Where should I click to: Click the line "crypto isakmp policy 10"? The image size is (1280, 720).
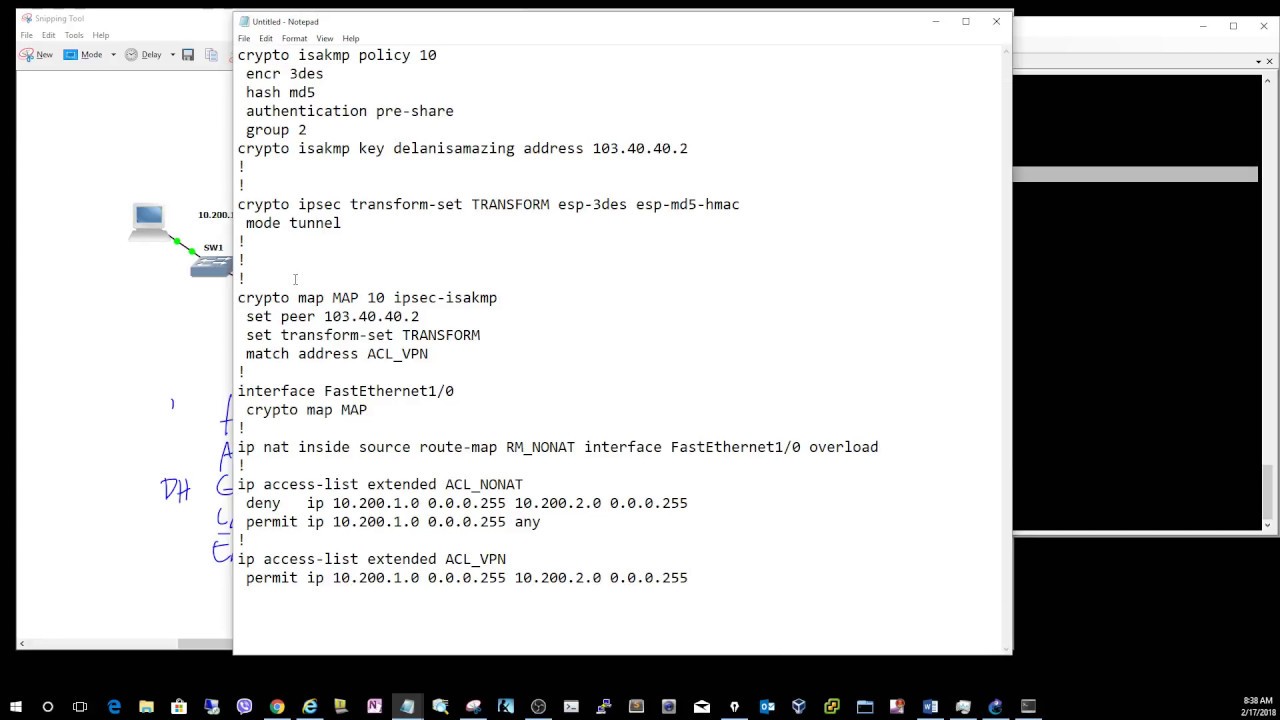[x=337, y=55]
